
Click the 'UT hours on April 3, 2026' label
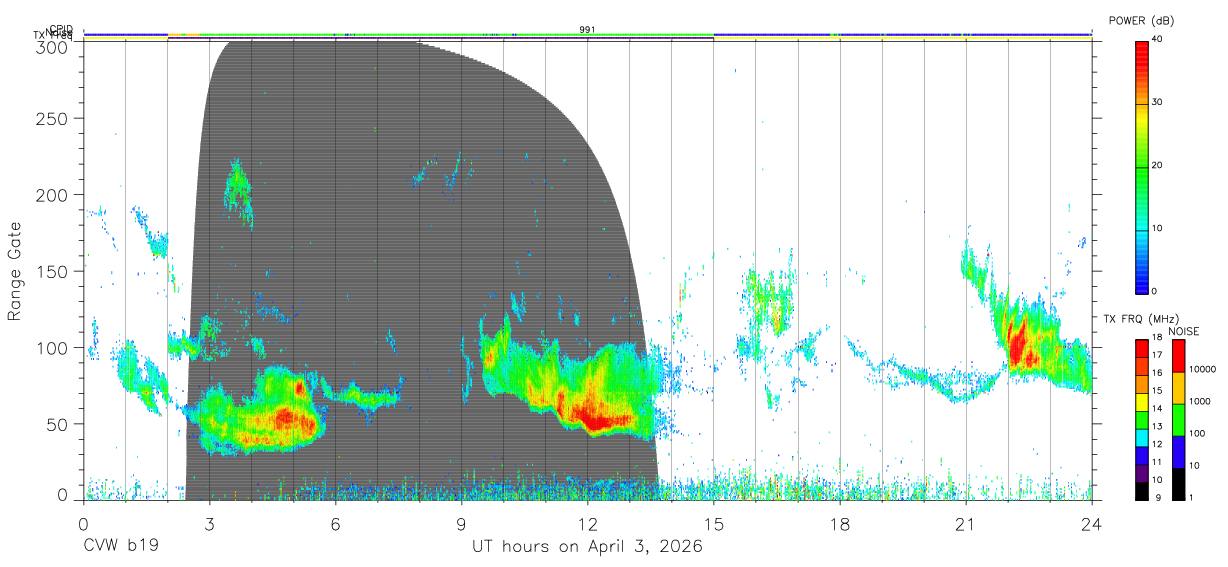click(x=587, y=547)
